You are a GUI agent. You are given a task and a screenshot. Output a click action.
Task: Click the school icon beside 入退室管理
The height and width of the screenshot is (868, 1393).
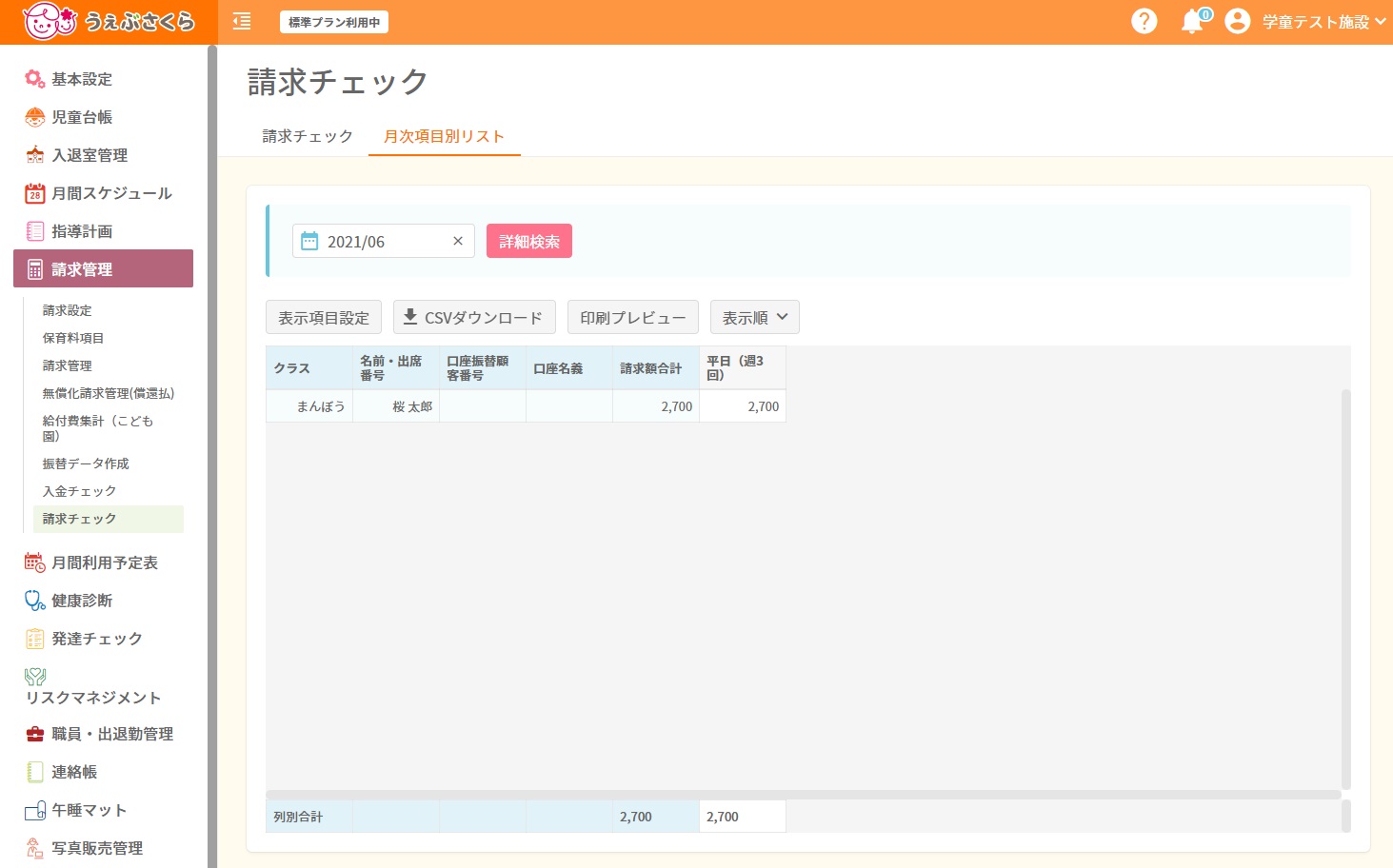(35, 155)
